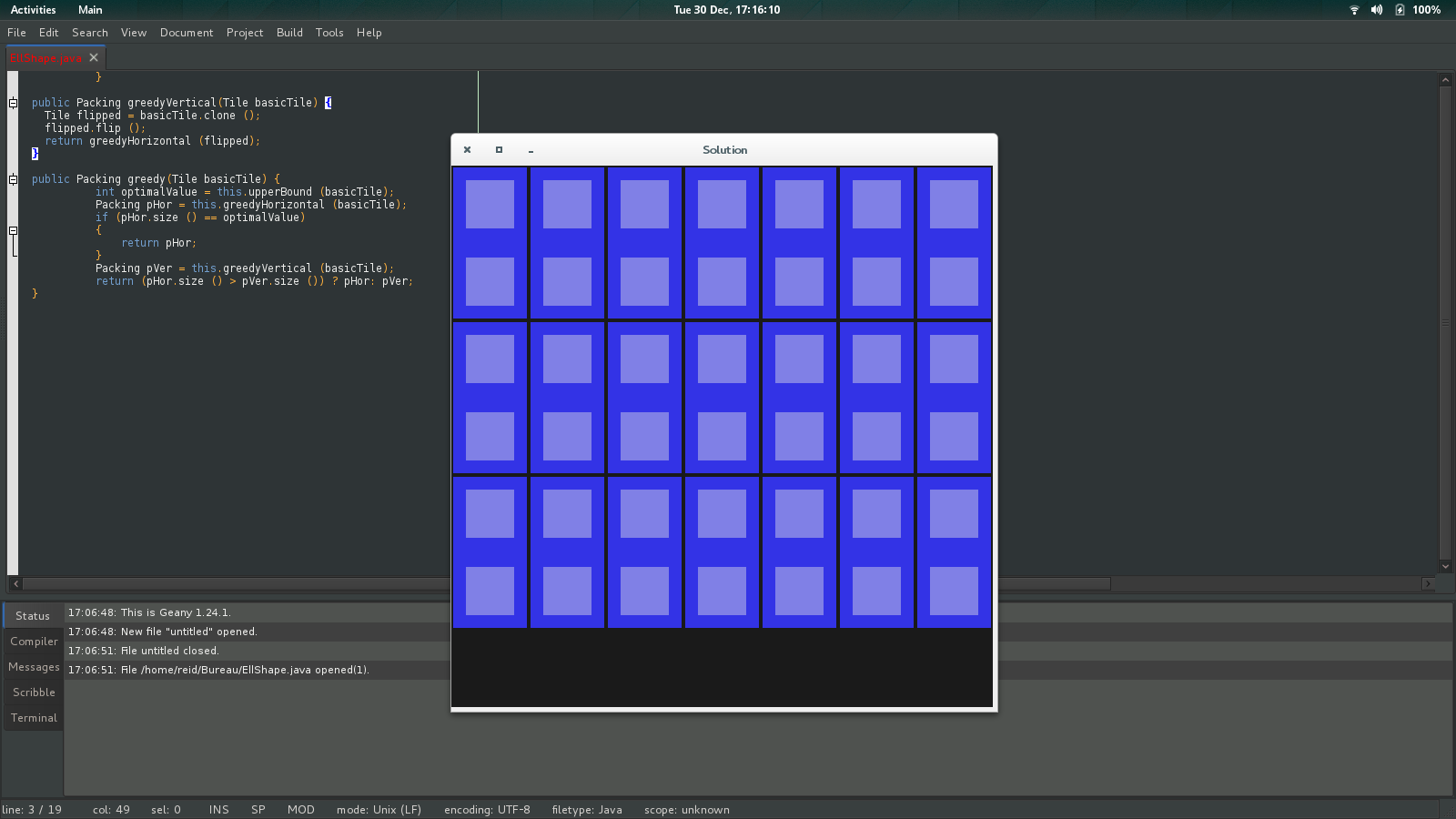Image resolution: width=1456 pixels, height=819 pixels.
Task: Click the volume speaker icon
Action: point(1377,10)
